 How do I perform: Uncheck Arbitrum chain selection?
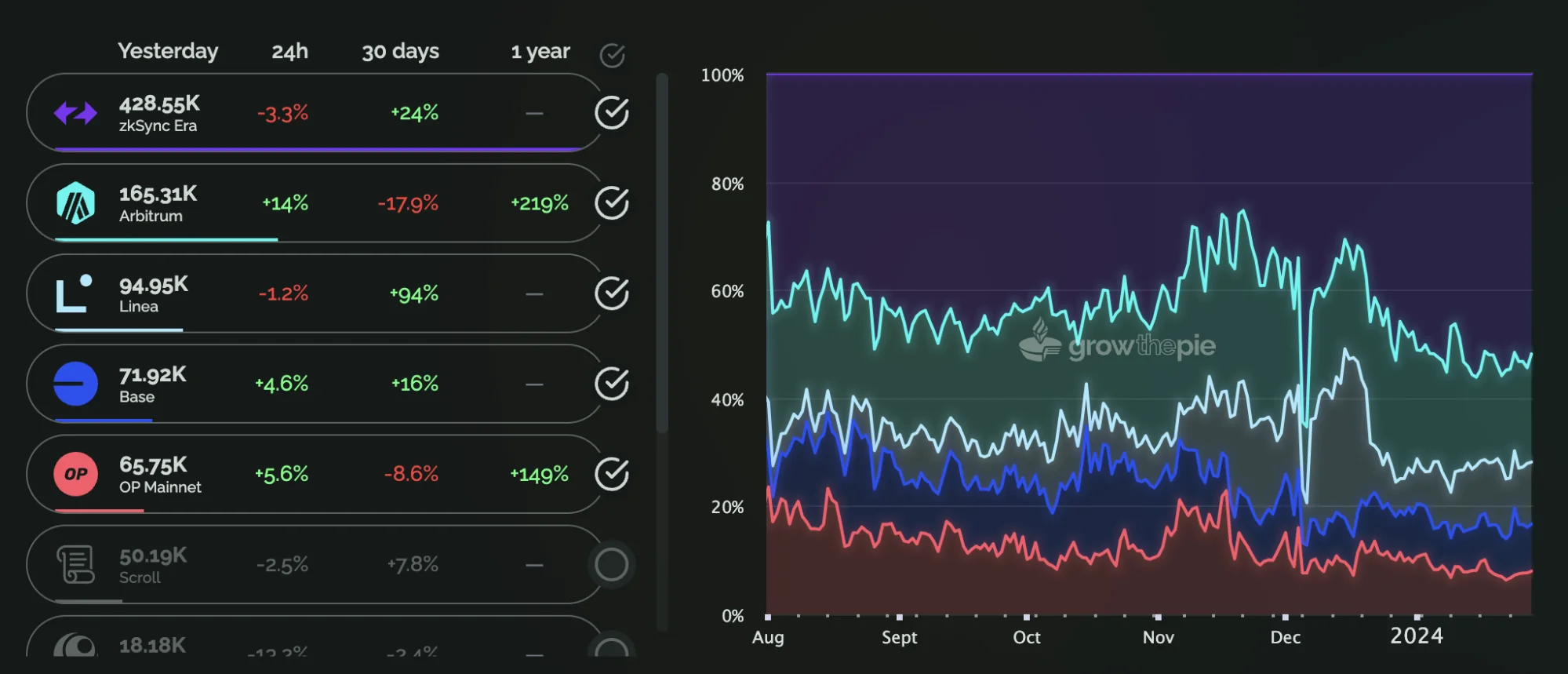[x=612, y=203]
